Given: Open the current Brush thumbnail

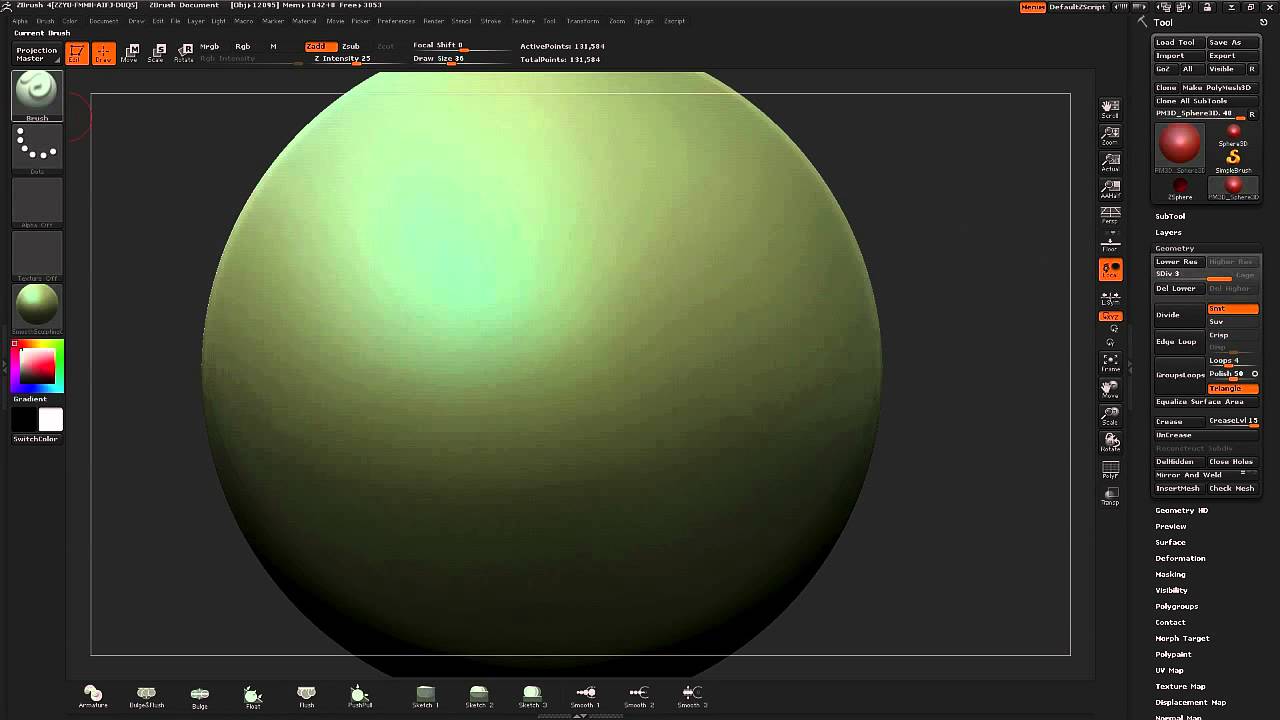Looking at the screenshot, I should pos(37,96).
